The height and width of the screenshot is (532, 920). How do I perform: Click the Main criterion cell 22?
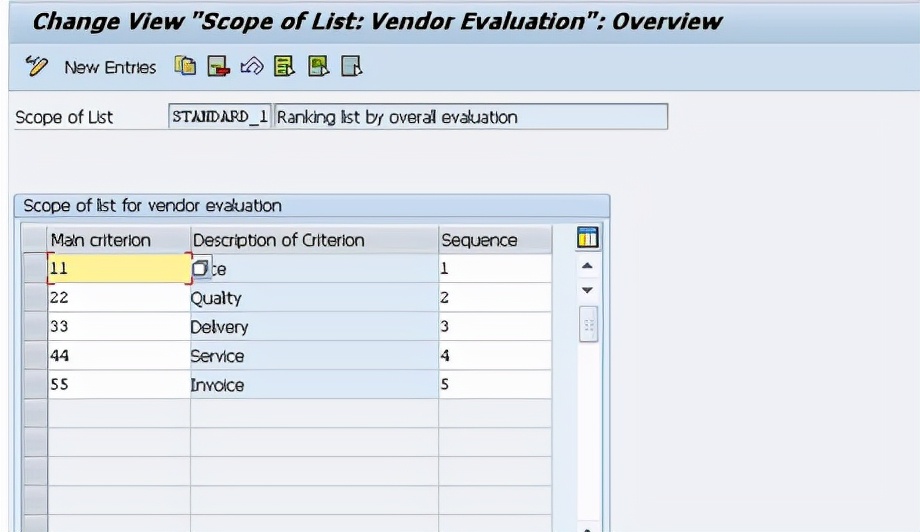point(119,297)
